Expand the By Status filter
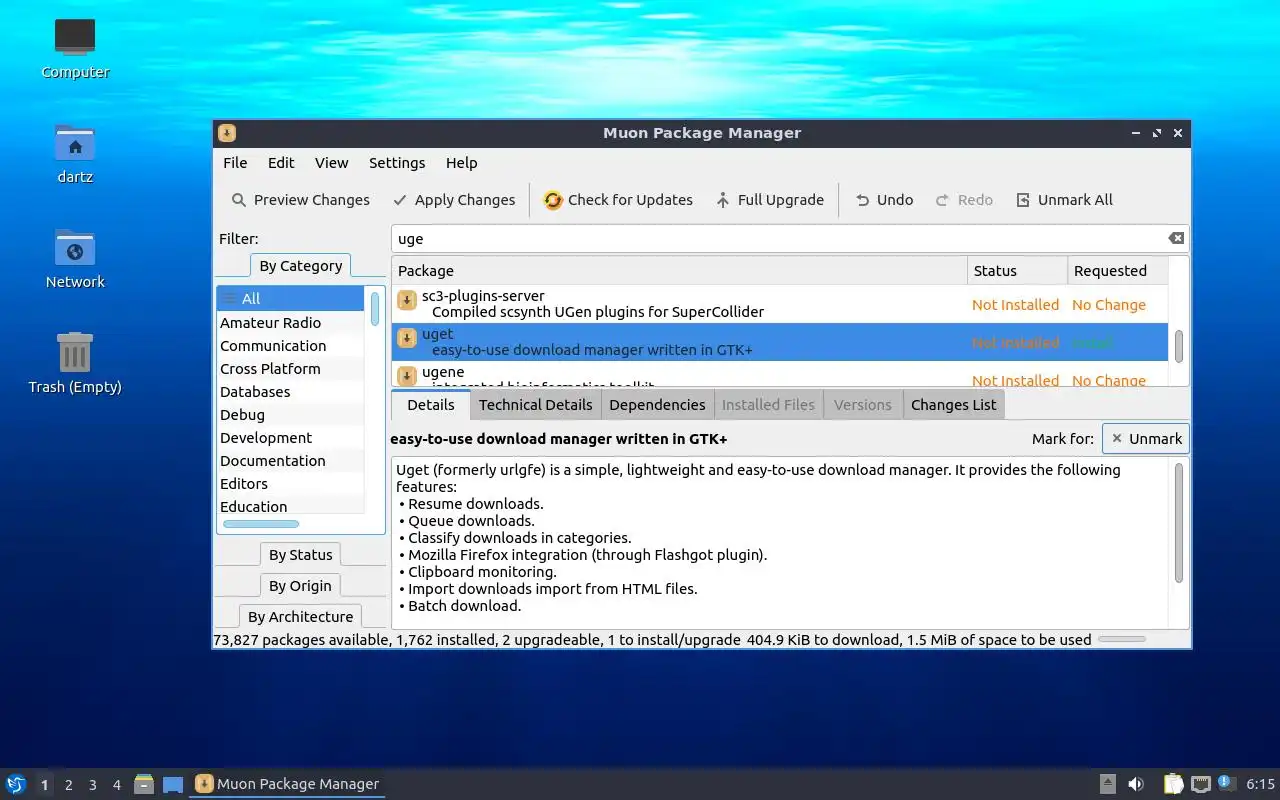Viewport: 1280px width, 800px height. [x=301, y=555]
